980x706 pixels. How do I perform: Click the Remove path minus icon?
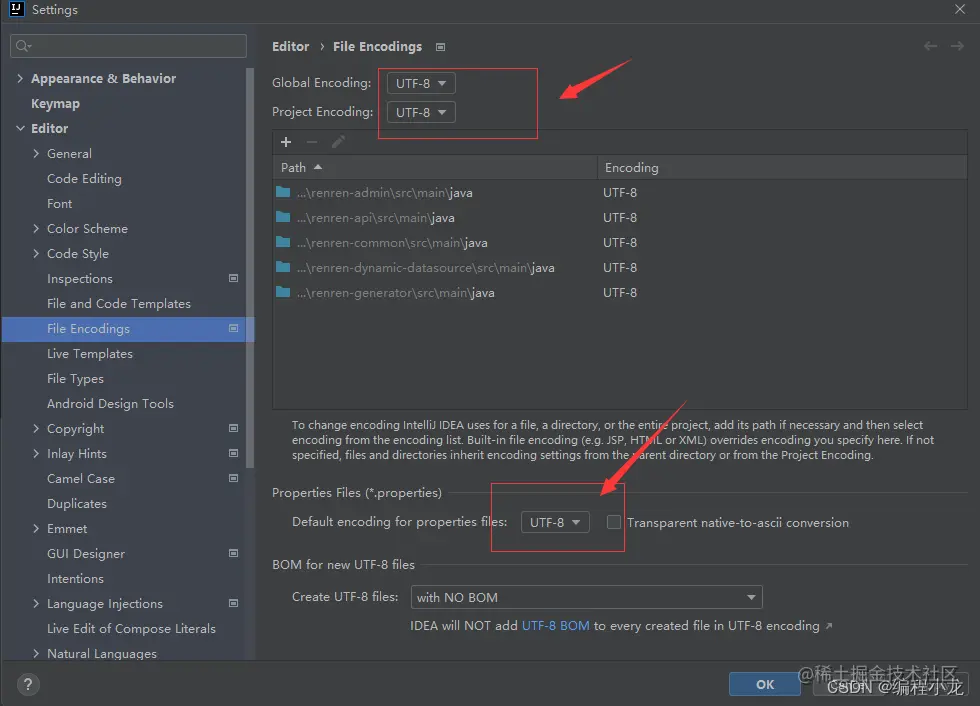coord(312,142)
